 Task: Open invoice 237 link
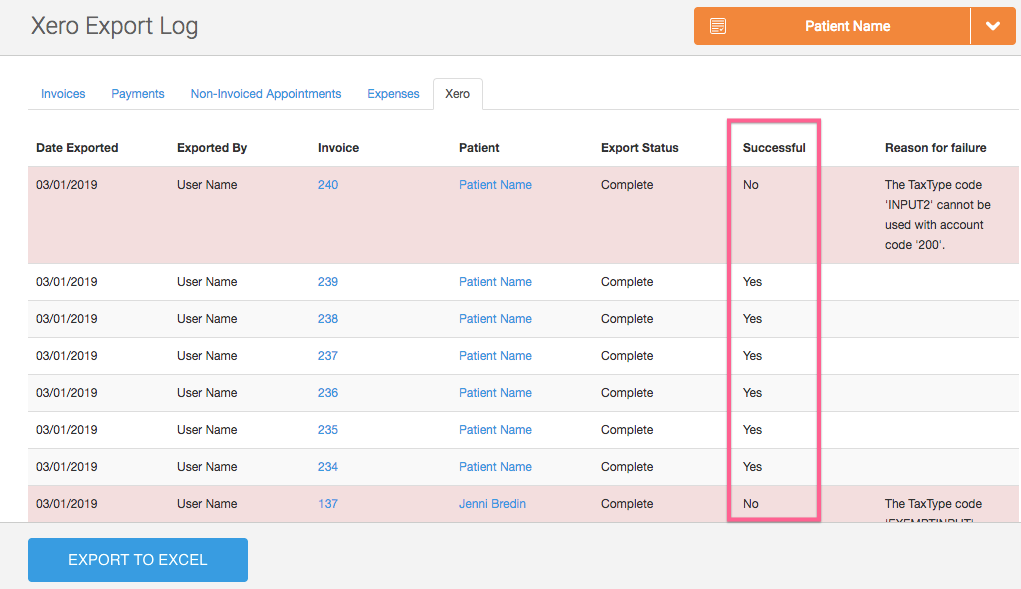328,356
